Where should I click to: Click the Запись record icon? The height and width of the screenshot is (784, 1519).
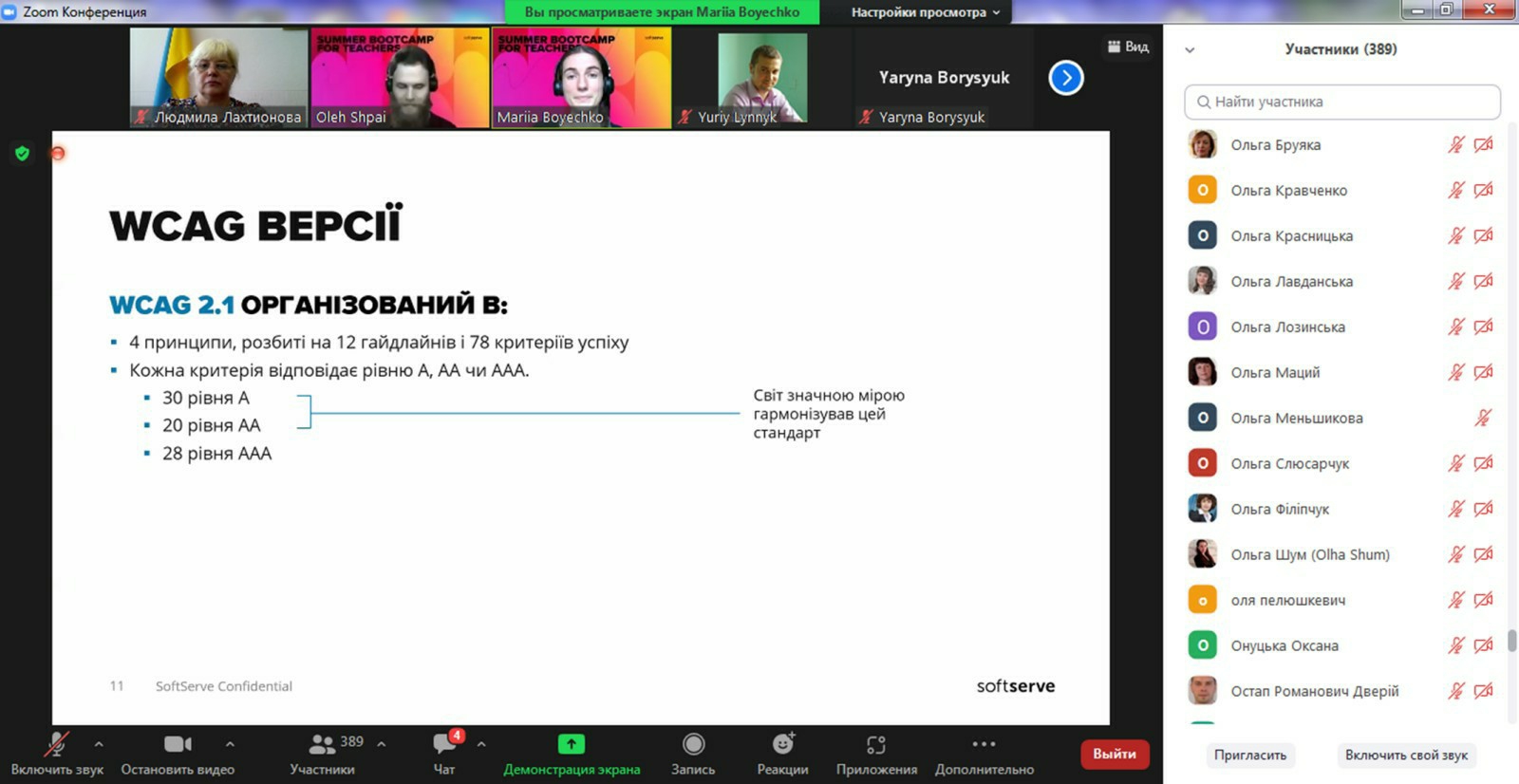693,745
